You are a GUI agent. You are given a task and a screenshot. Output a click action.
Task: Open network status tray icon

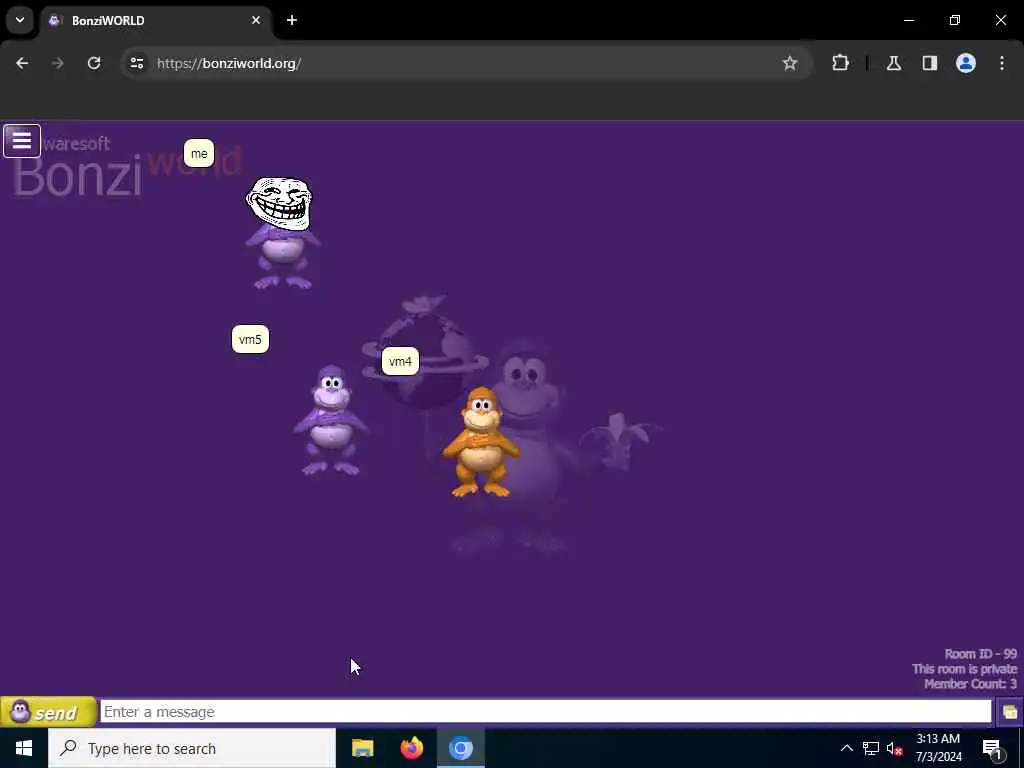(871, 748)
